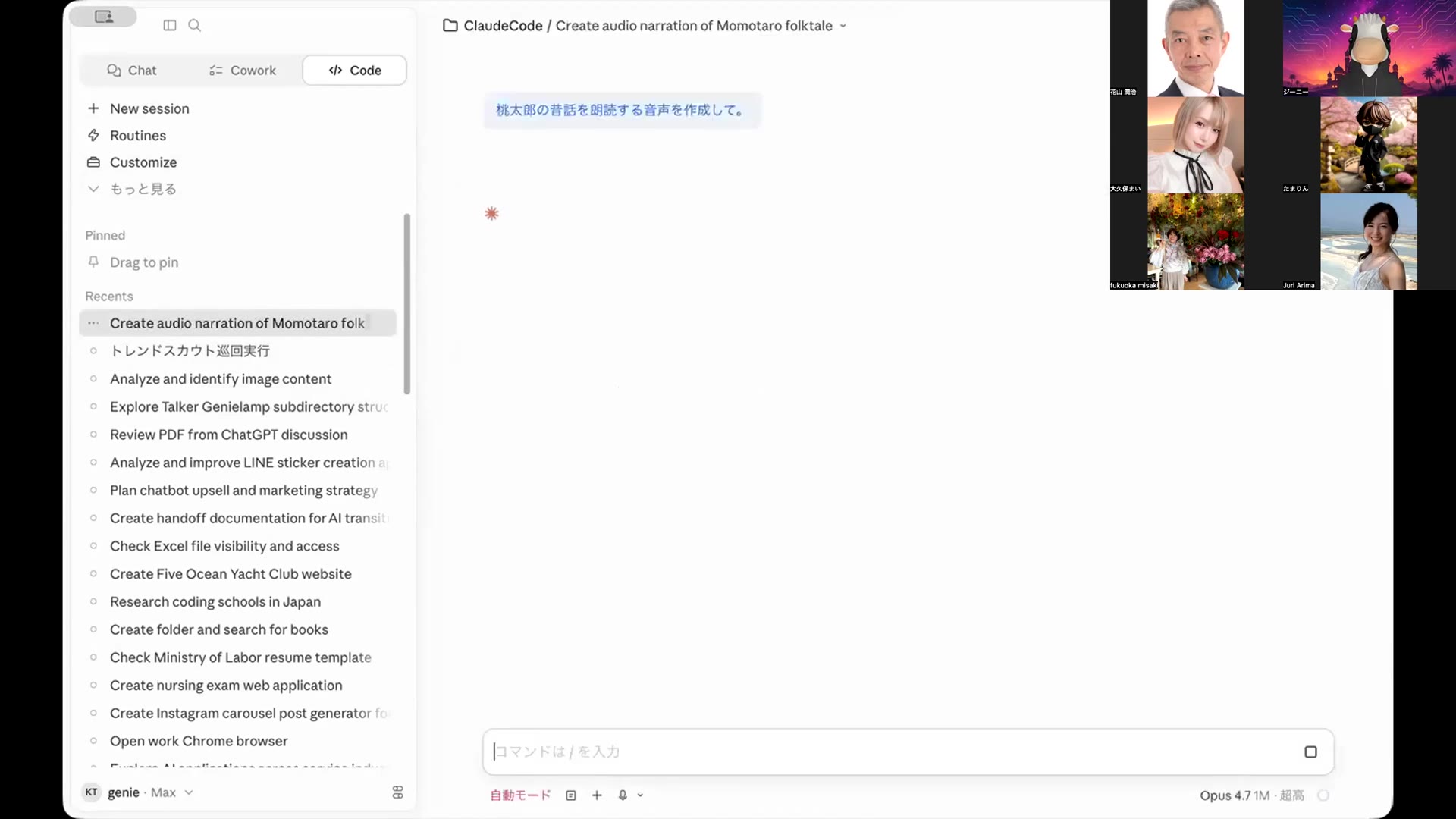The height and width of the screenshot is (819, 1456).
Task: Select the Code tab
Action: pos(354,71)
